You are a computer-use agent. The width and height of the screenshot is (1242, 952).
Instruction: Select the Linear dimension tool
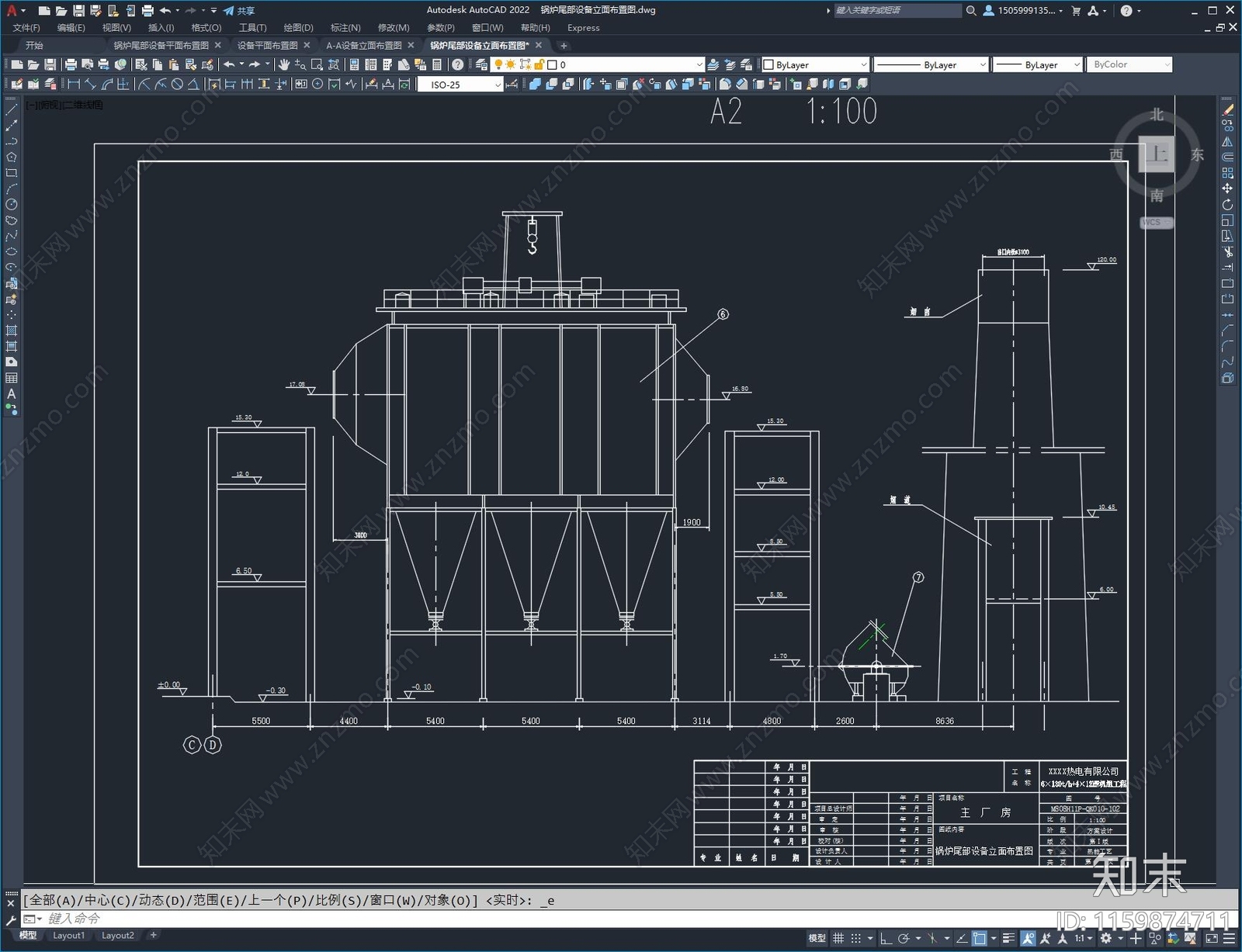pyautogui.click(x=74, y=85)
